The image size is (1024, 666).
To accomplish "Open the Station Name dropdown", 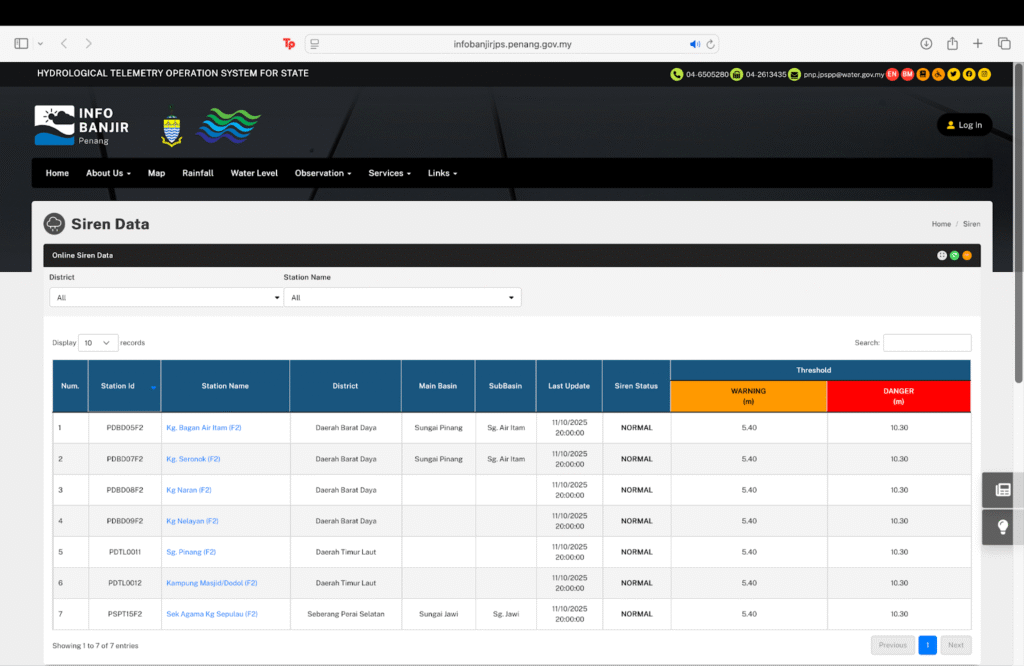I will click(x=402, y=297).
